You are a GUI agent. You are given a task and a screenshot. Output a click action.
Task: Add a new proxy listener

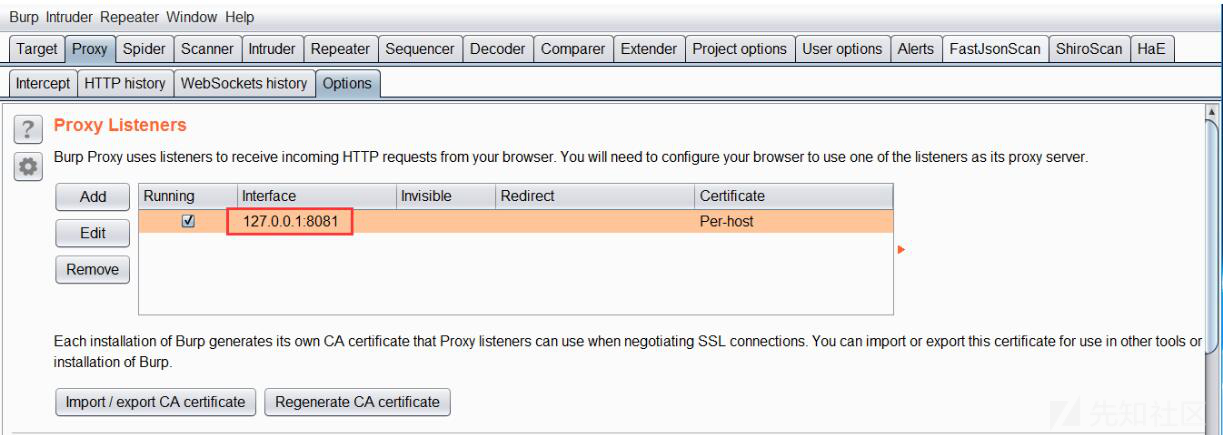point(93,197)
